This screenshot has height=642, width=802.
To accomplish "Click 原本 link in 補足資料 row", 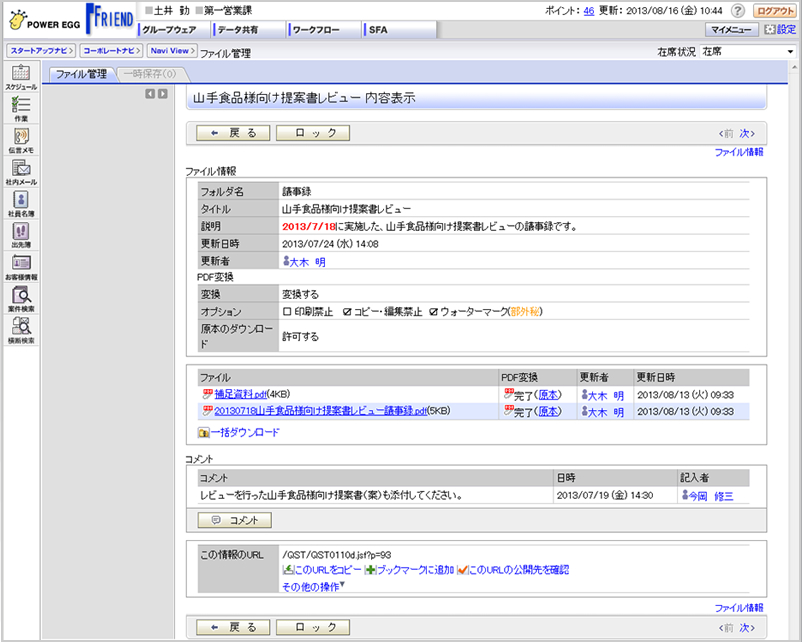I will pos(548,395).
